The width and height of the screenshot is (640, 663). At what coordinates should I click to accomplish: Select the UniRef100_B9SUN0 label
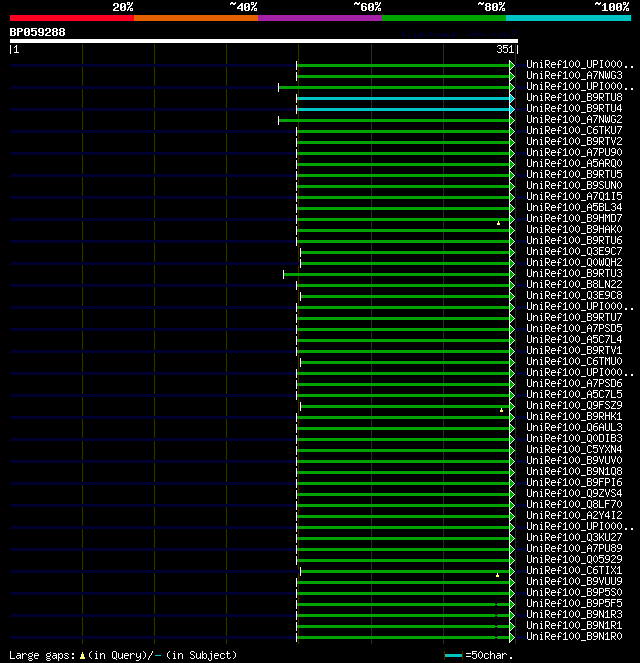tap(574, 185)
